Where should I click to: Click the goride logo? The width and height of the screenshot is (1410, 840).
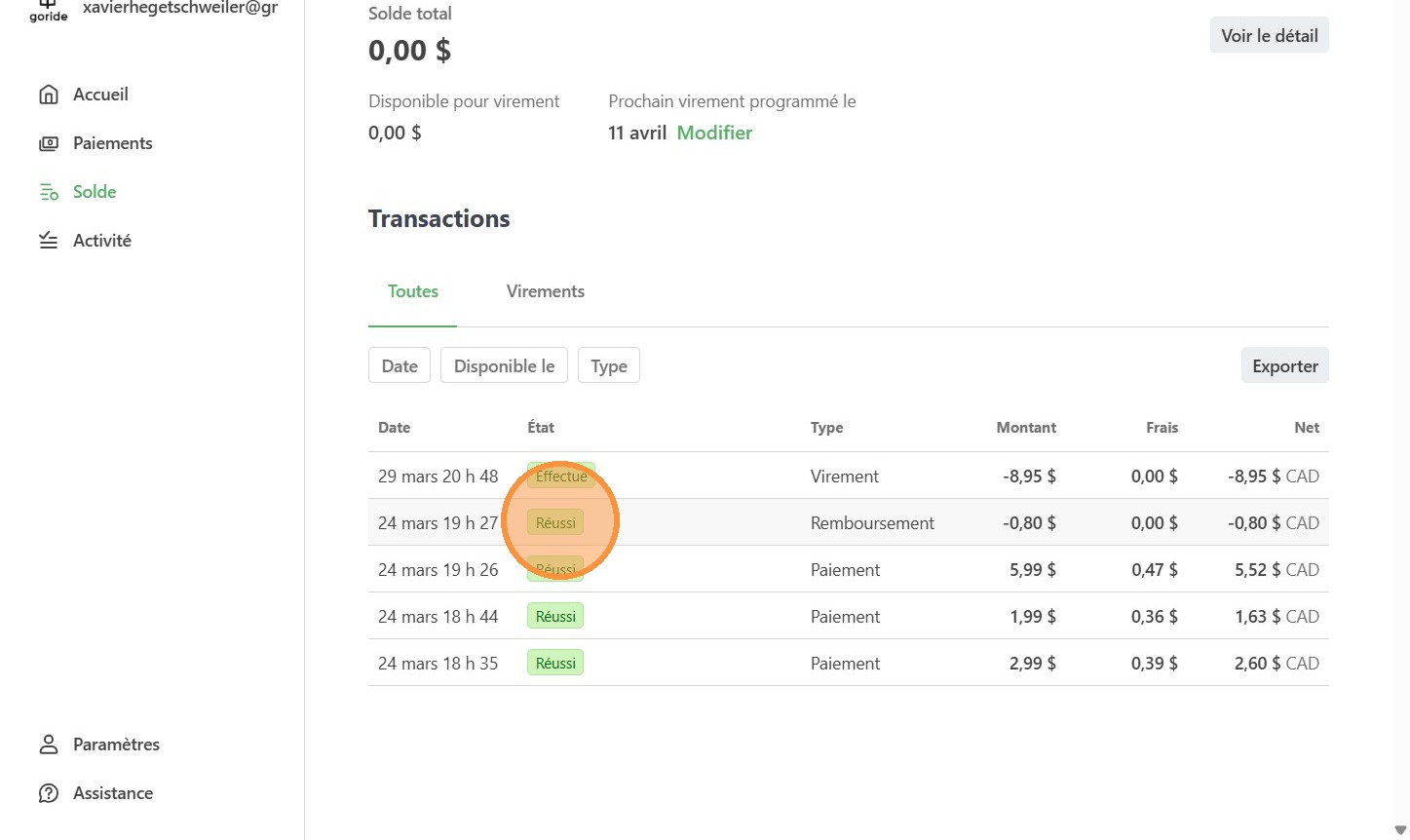pyautogui.click(x=48, y=11)
